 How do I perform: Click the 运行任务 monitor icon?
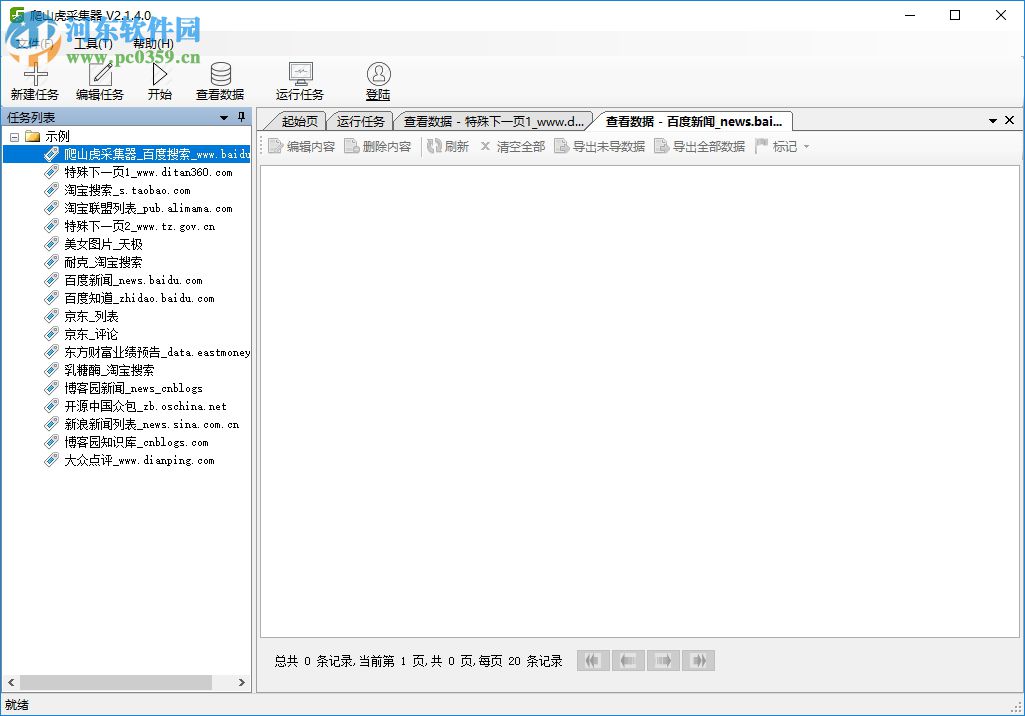tap(300, 74)
